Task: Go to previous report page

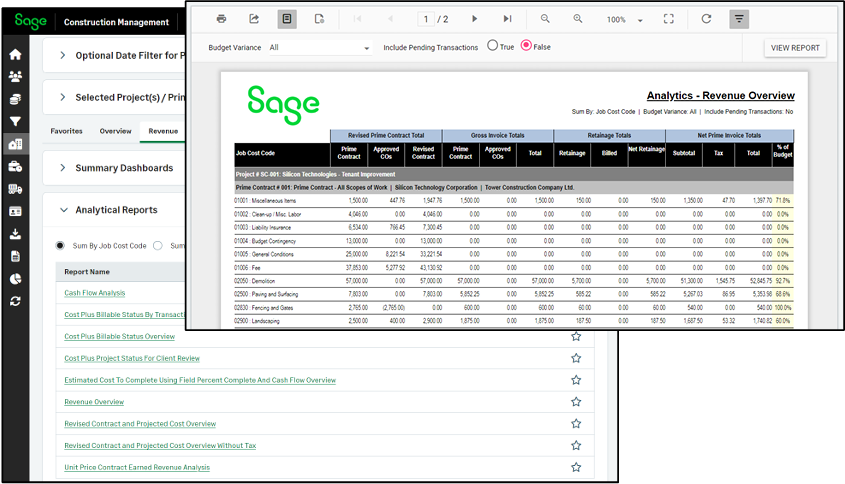Action: click(x=390, y=19)
